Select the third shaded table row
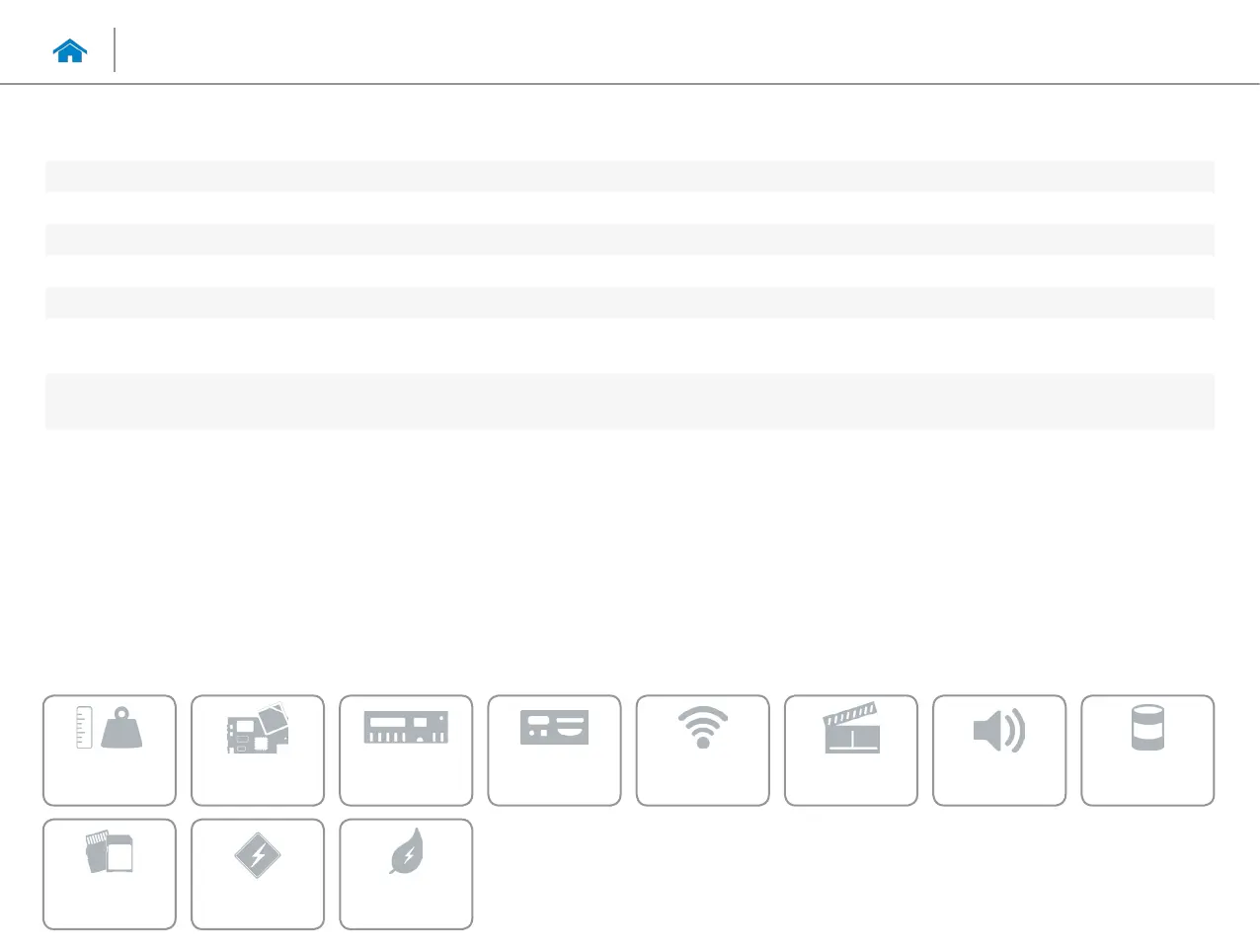Image resolution: width=1260 pixels, height=952 pixels. (630, 302)
